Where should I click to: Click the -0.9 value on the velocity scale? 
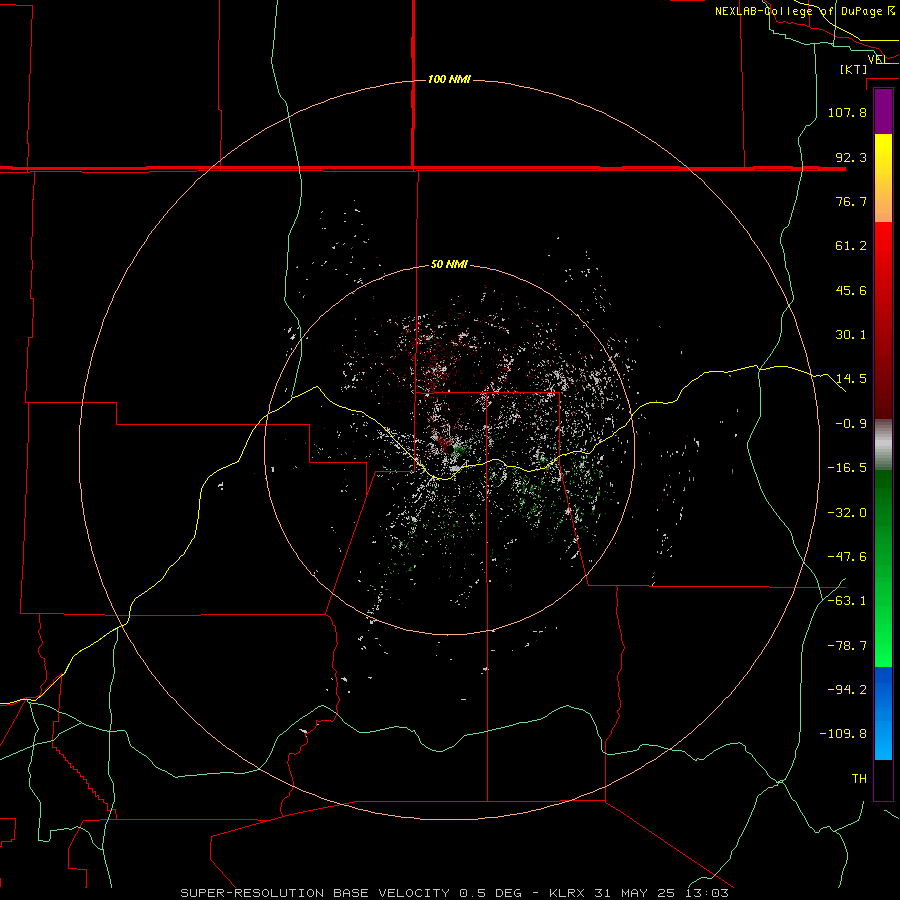851,424
